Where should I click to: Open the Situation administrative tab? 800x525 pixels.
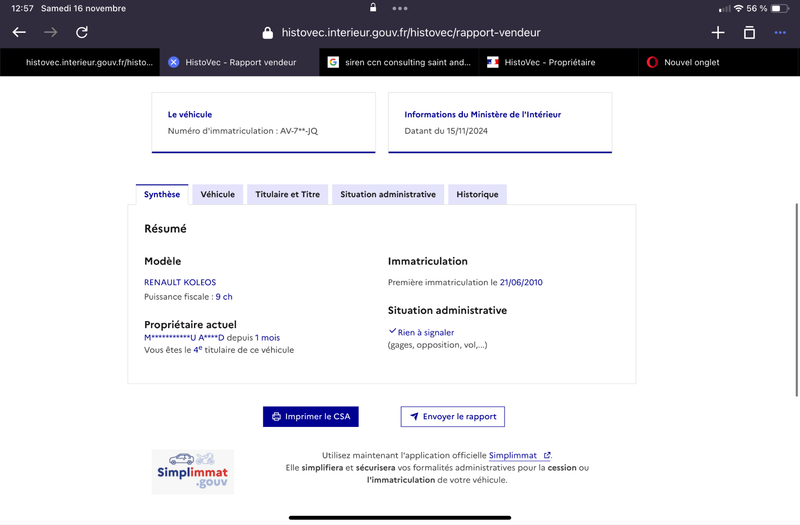coord(388,194)
